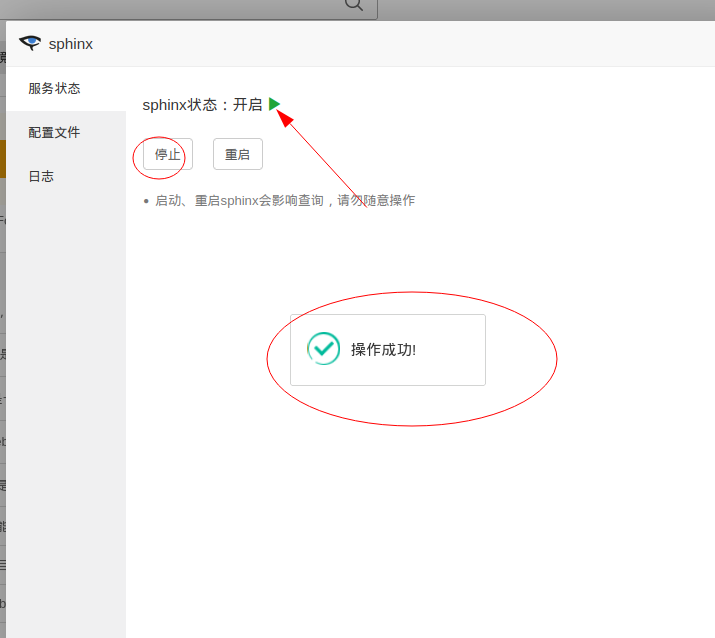Switch to the 配置文件 tab
The width and height of the screenshot is (715, 638).
67,133
